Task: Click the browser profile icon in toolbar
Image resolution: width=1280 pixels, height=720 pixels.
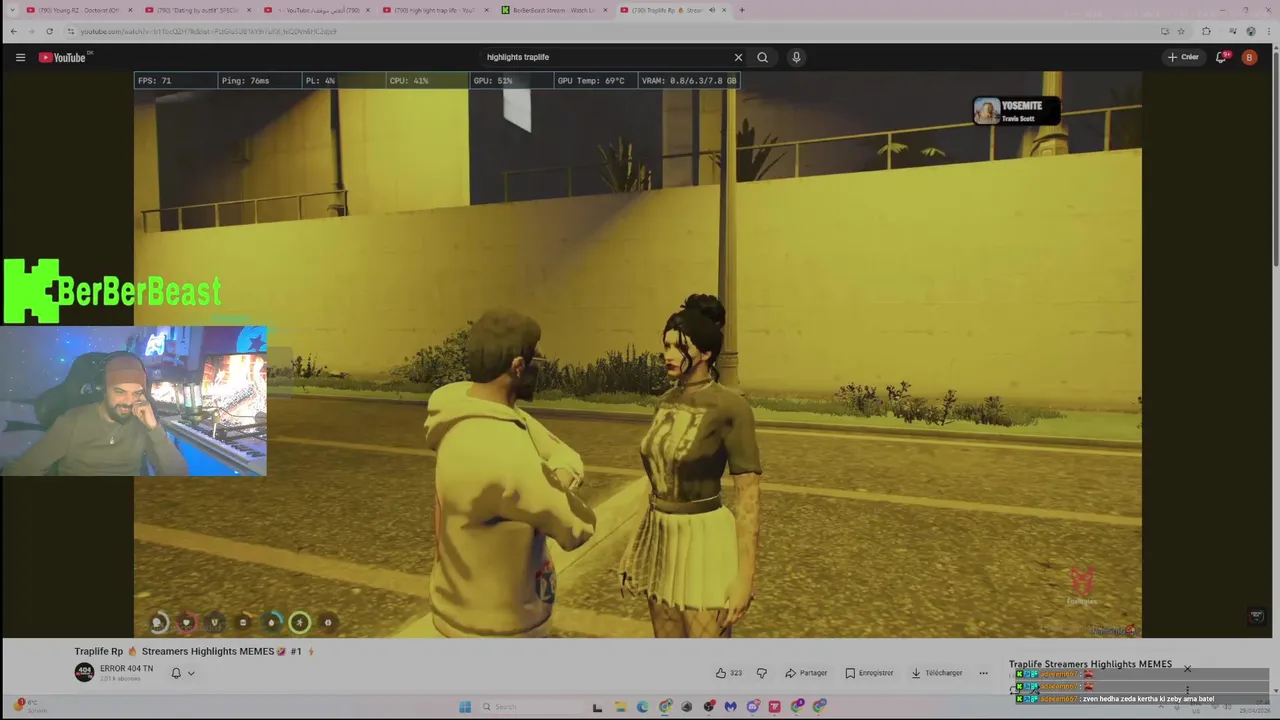Action: [x=1251, y=31]
